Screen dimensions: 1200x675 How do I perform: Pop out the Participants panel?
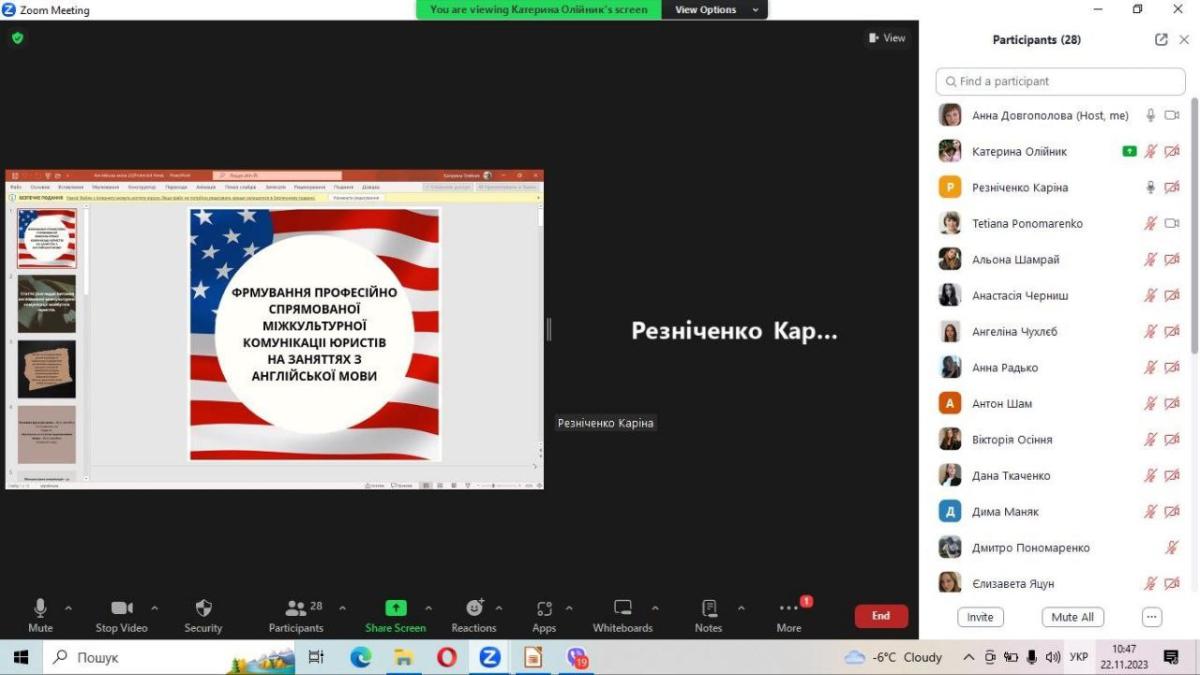pos(1161,40)
